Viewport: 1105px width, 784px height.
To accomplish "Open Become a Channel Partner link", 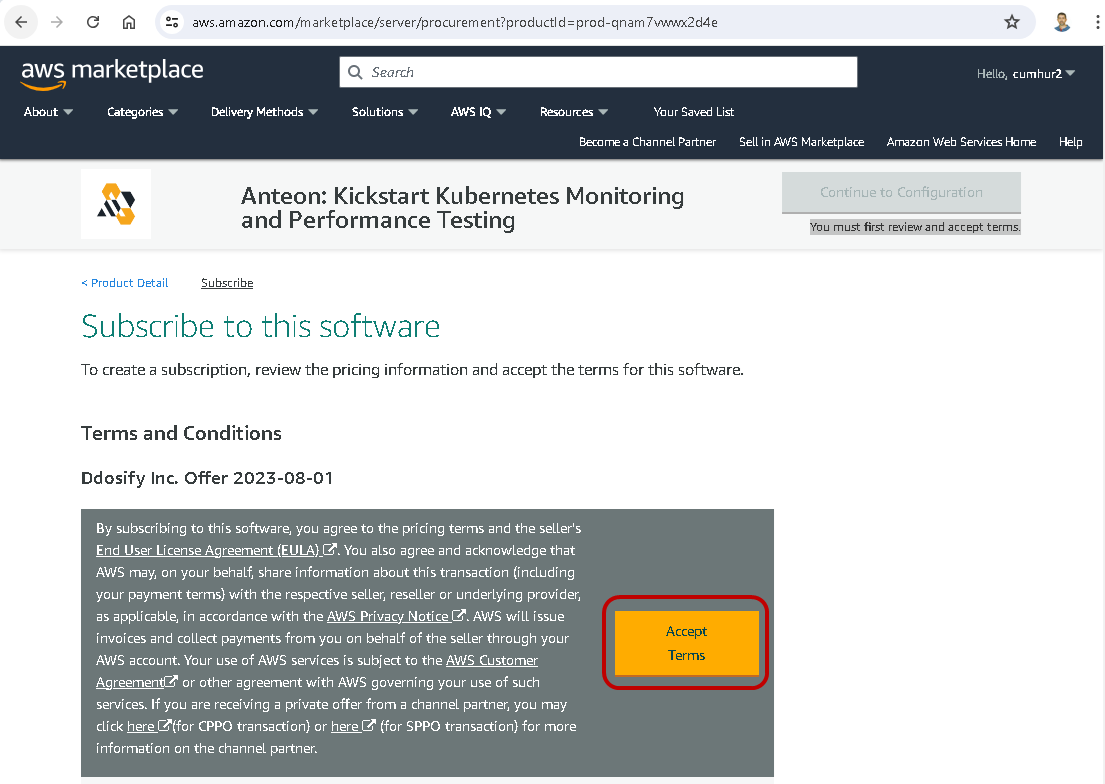I will click(x=647, y=142).
